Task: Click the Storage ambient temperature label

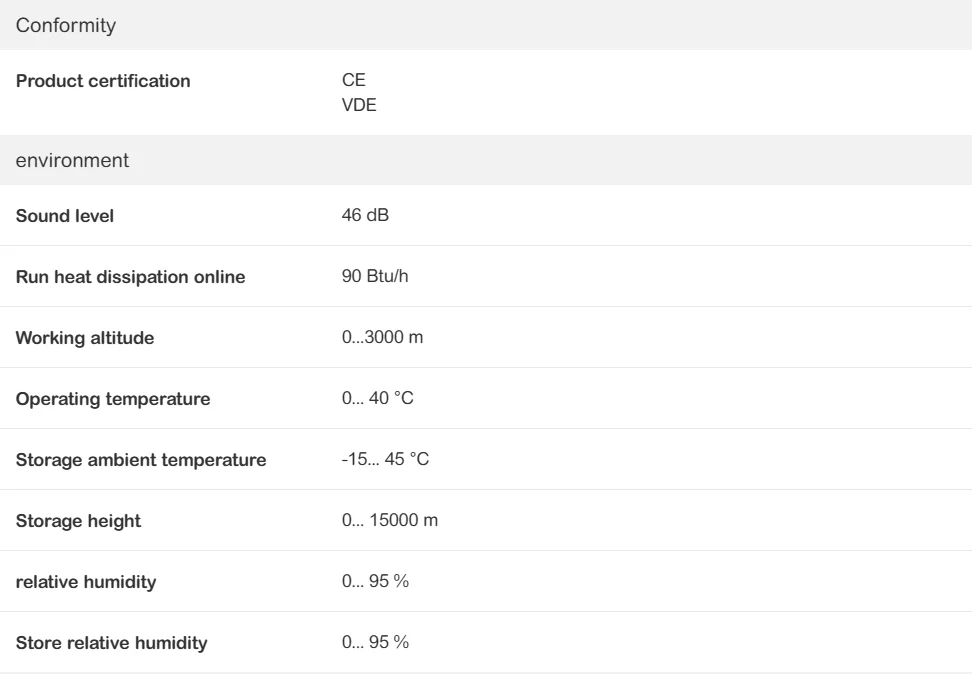Action: tap(141, 460)
